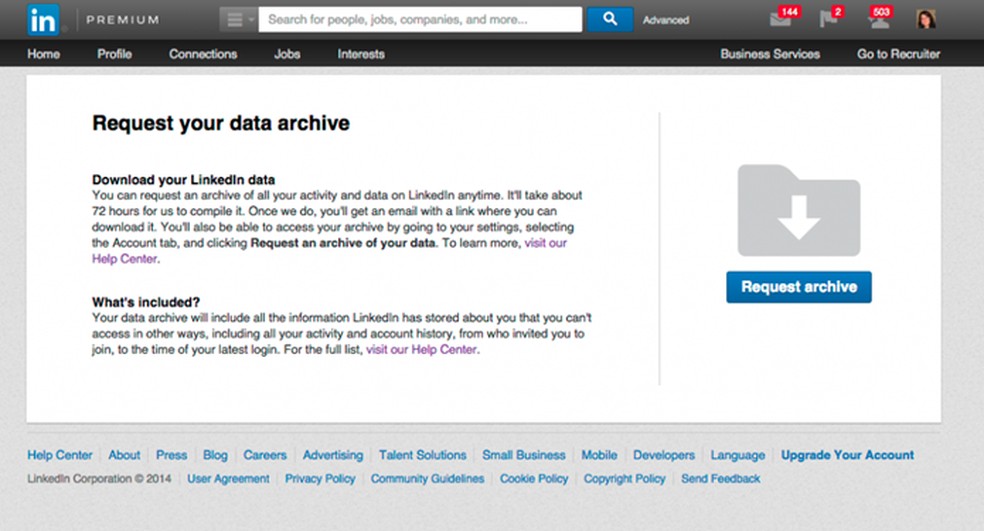
Task: Select Go to Recruiter
Action: pos(899,54)
